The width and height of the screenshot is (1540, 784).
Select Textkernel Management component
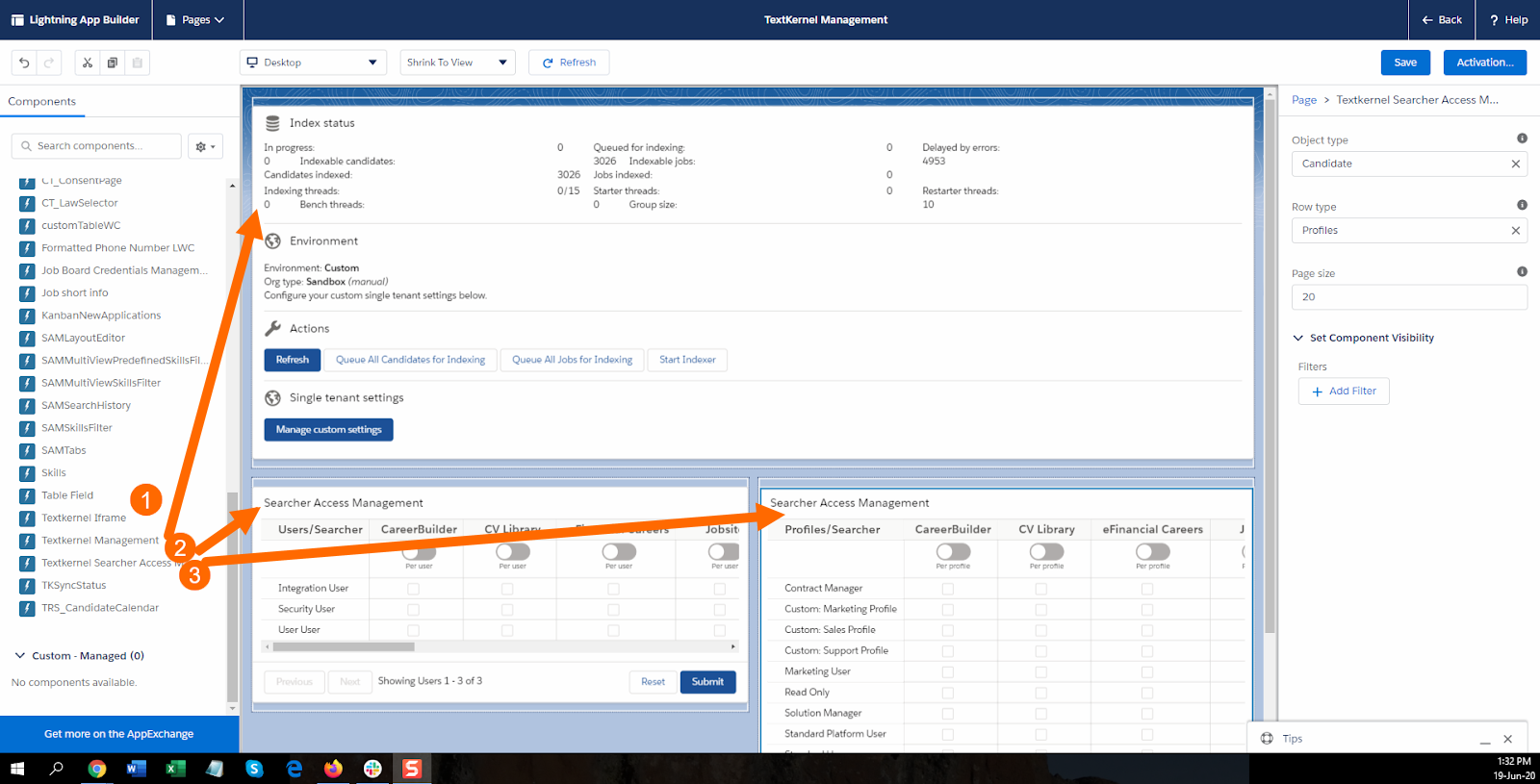pos(100,541)
